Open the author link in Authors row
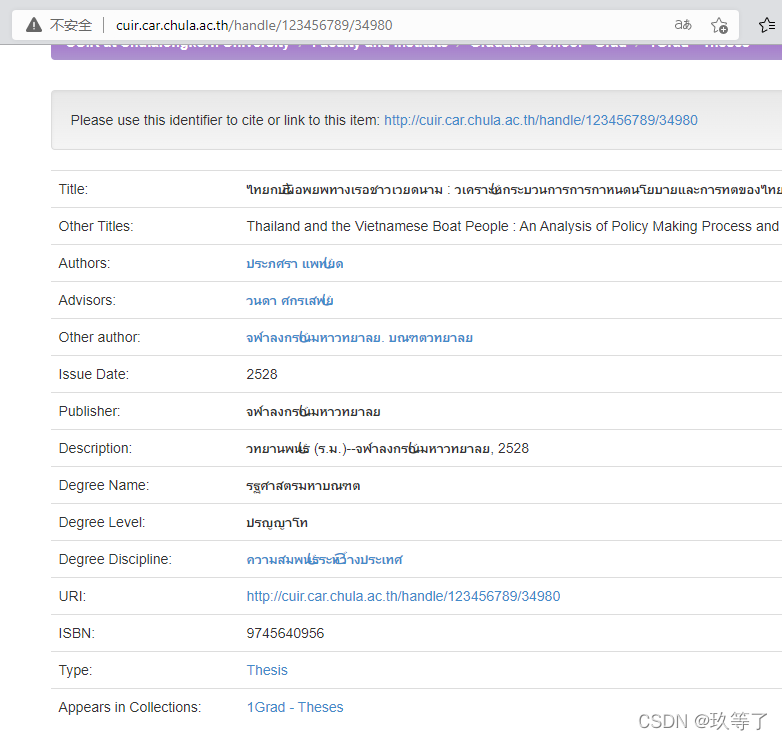The width and height of the screenshot is (782, 740). tap(295, 263)
